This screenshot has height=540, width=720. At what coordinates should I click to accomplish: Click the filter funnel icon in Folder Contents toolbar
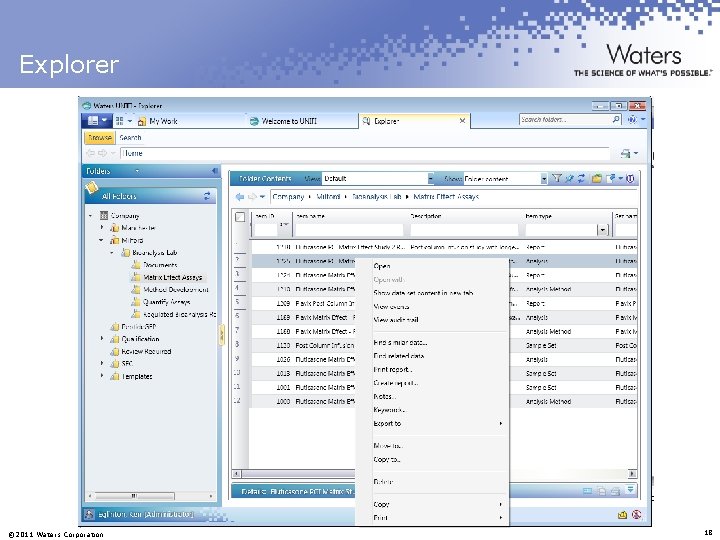pyautogui.click(x=557, y=178)
